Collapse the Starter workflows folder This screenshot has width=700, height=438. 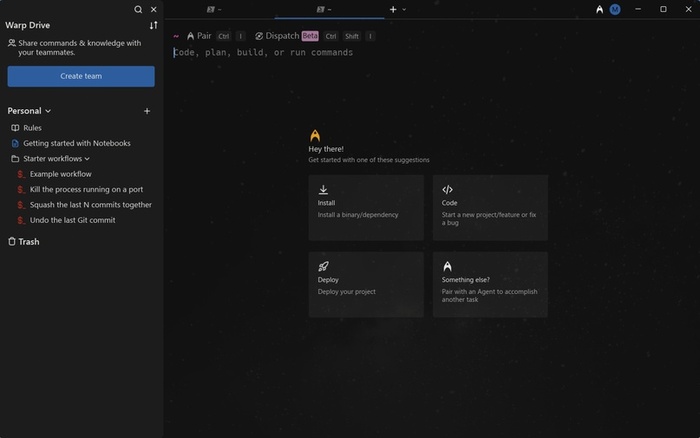(87, 158)
